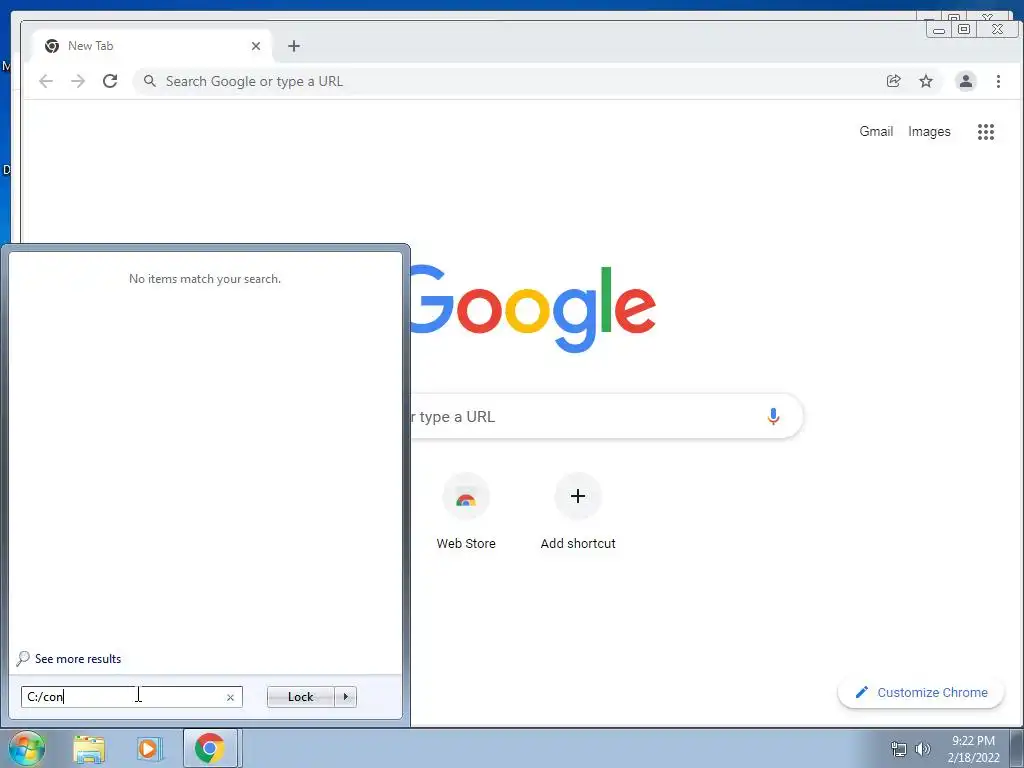The width and height of the screenshot is (1024, 768).
Task: Open the Google apps grid
Action: pyautogui.click(x=985, y=132)
